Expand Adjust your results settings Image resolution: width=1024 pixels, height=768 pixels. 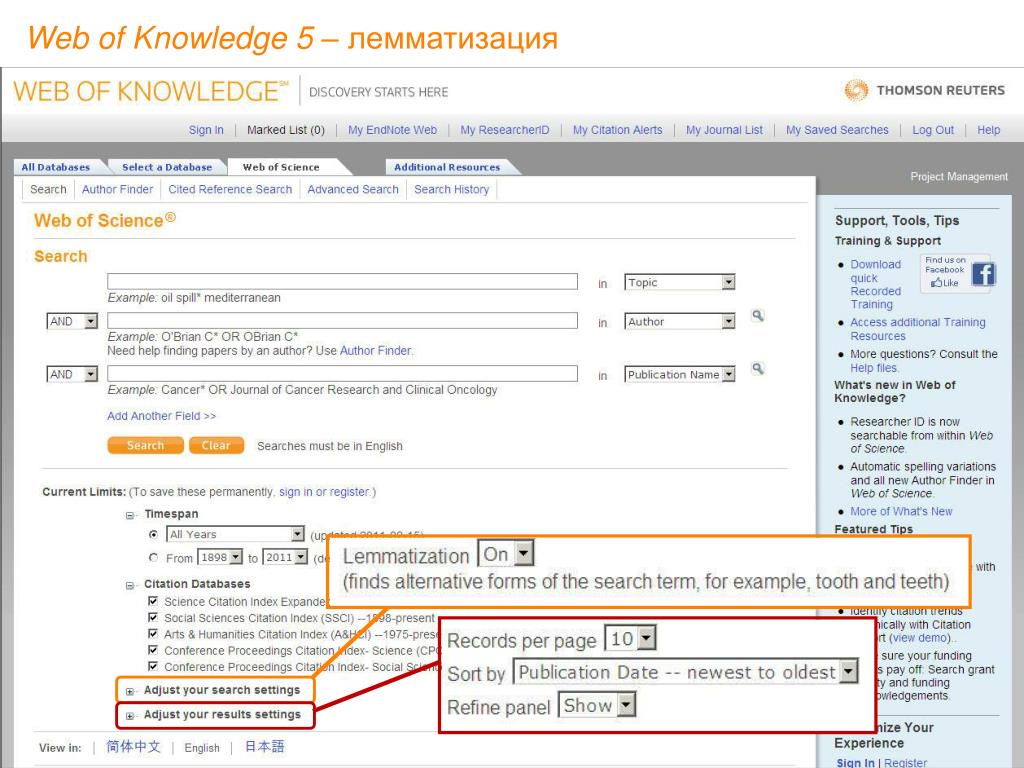(129, 716)
